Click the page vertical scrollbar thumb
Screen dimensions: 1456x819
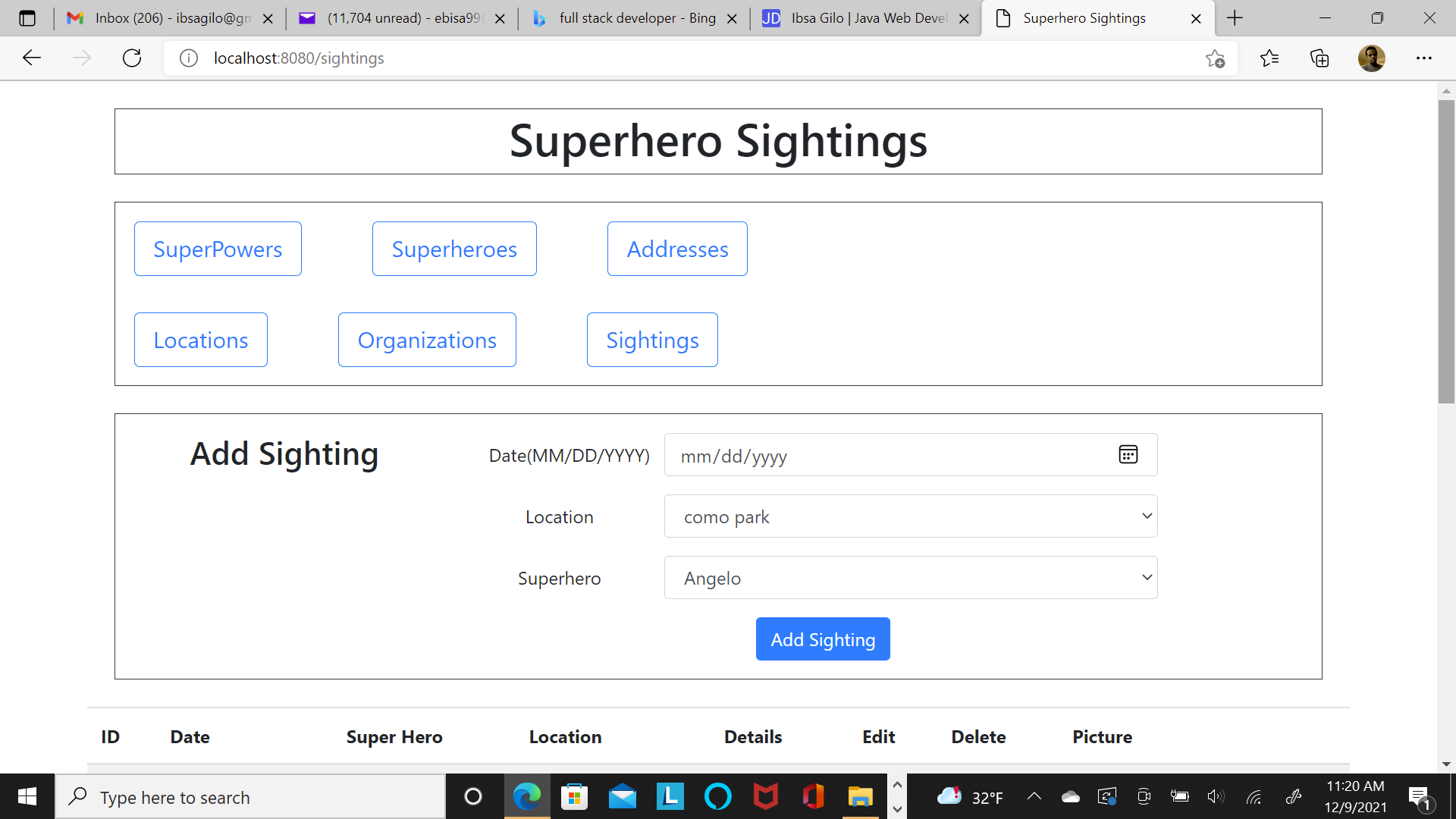tap(1446, 250)
